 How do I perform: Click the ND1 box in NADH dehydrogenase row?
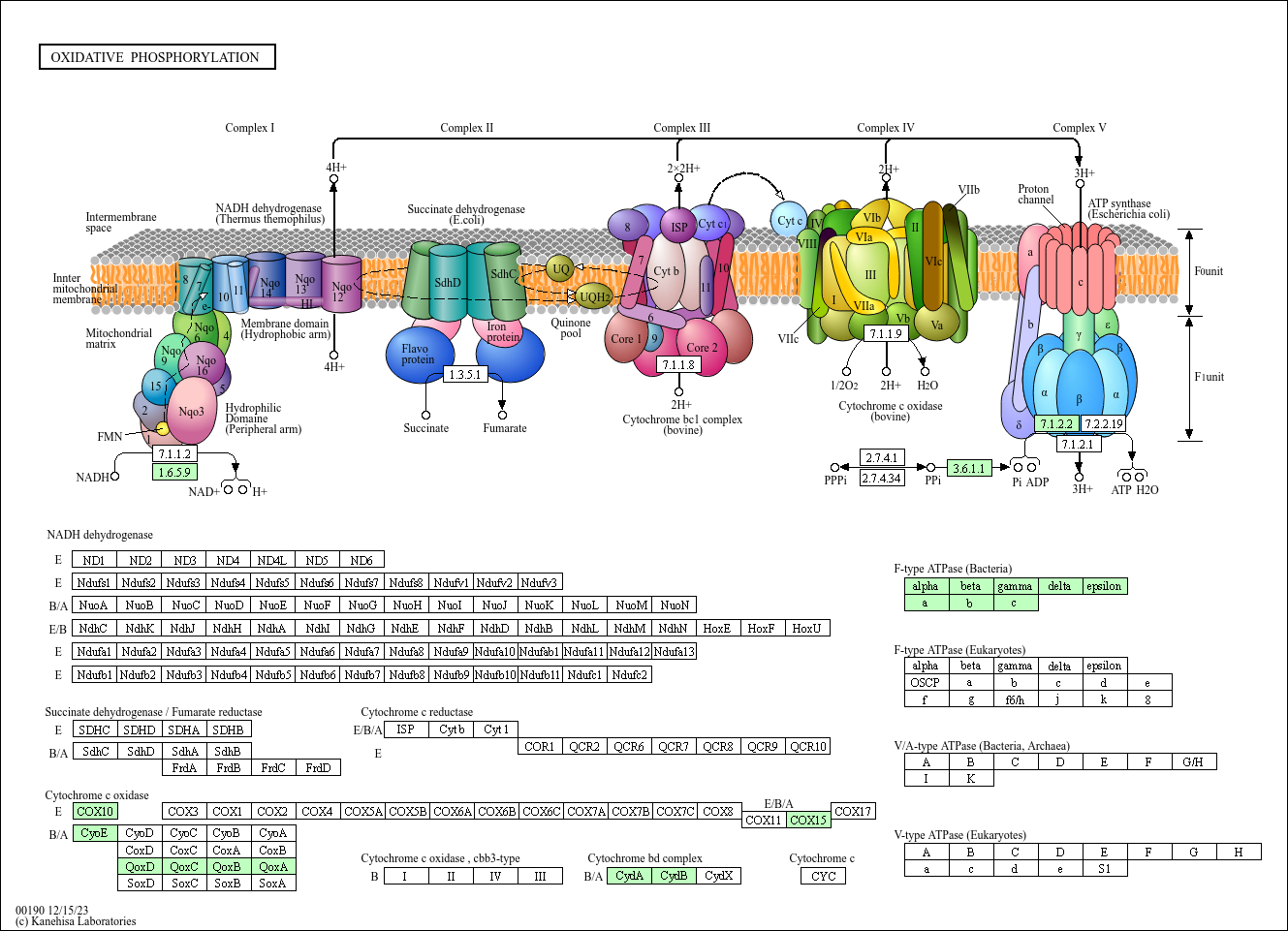(x=94, y=559)
